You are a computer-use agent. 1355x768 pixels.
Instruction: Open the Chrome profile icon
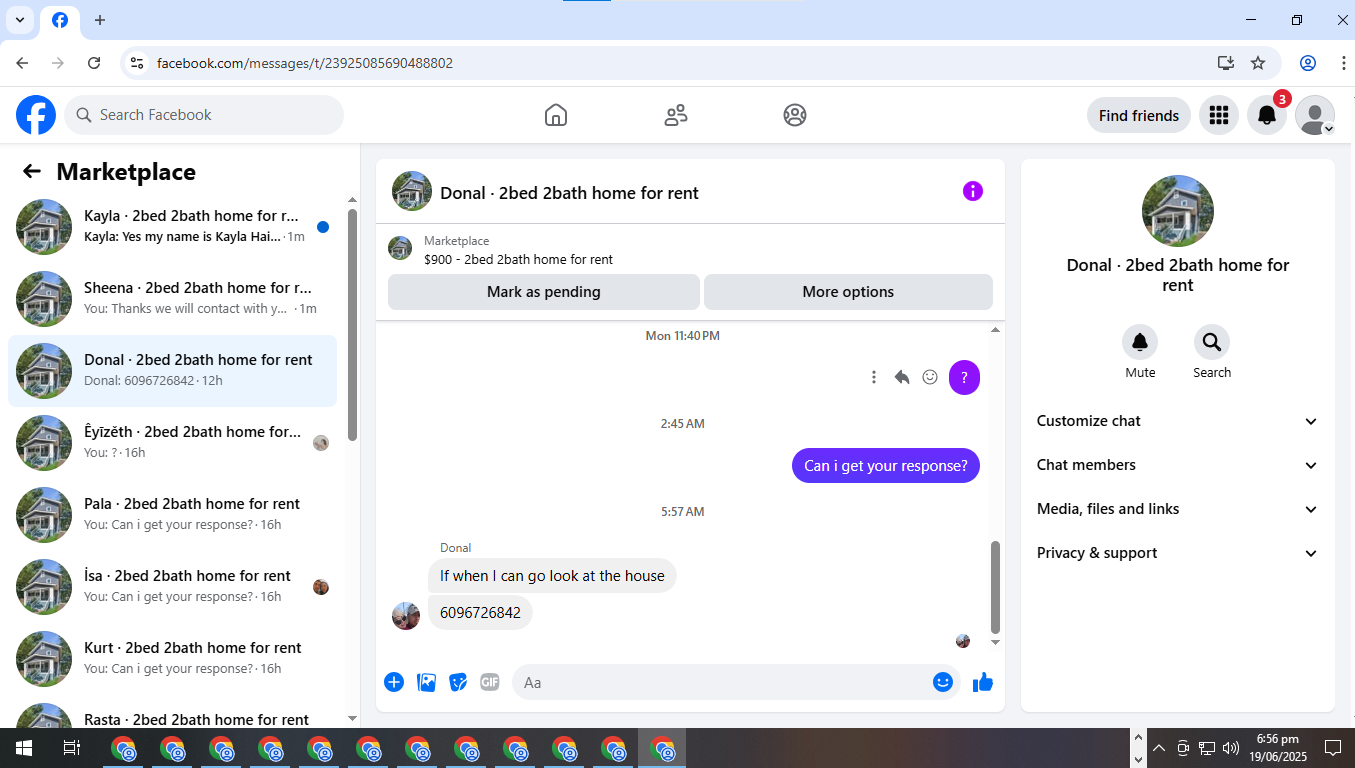click(1308, 63)
